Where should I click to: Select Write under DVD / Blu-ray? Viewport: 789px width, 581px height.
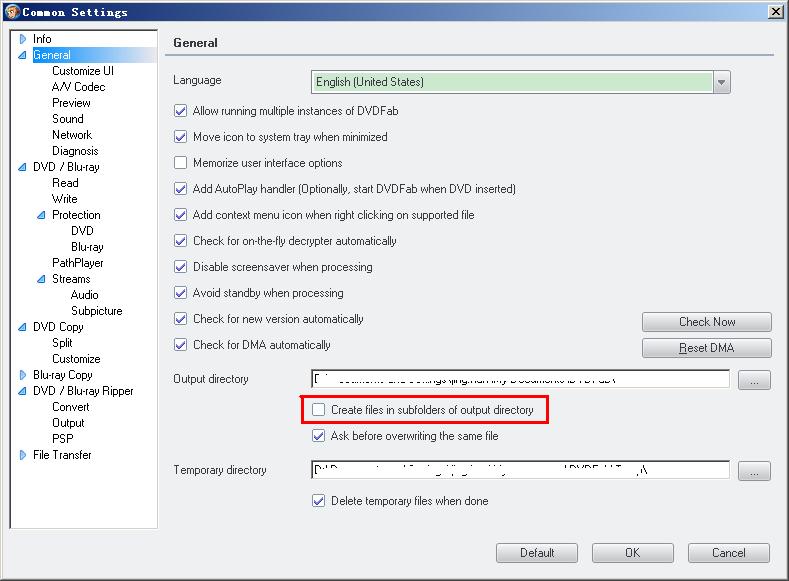65,199
